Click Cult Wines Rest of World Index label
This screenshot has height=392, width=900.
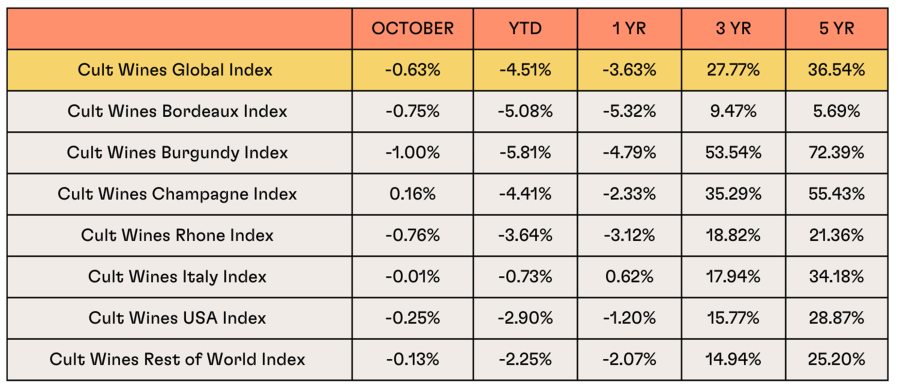pos(177,359)
